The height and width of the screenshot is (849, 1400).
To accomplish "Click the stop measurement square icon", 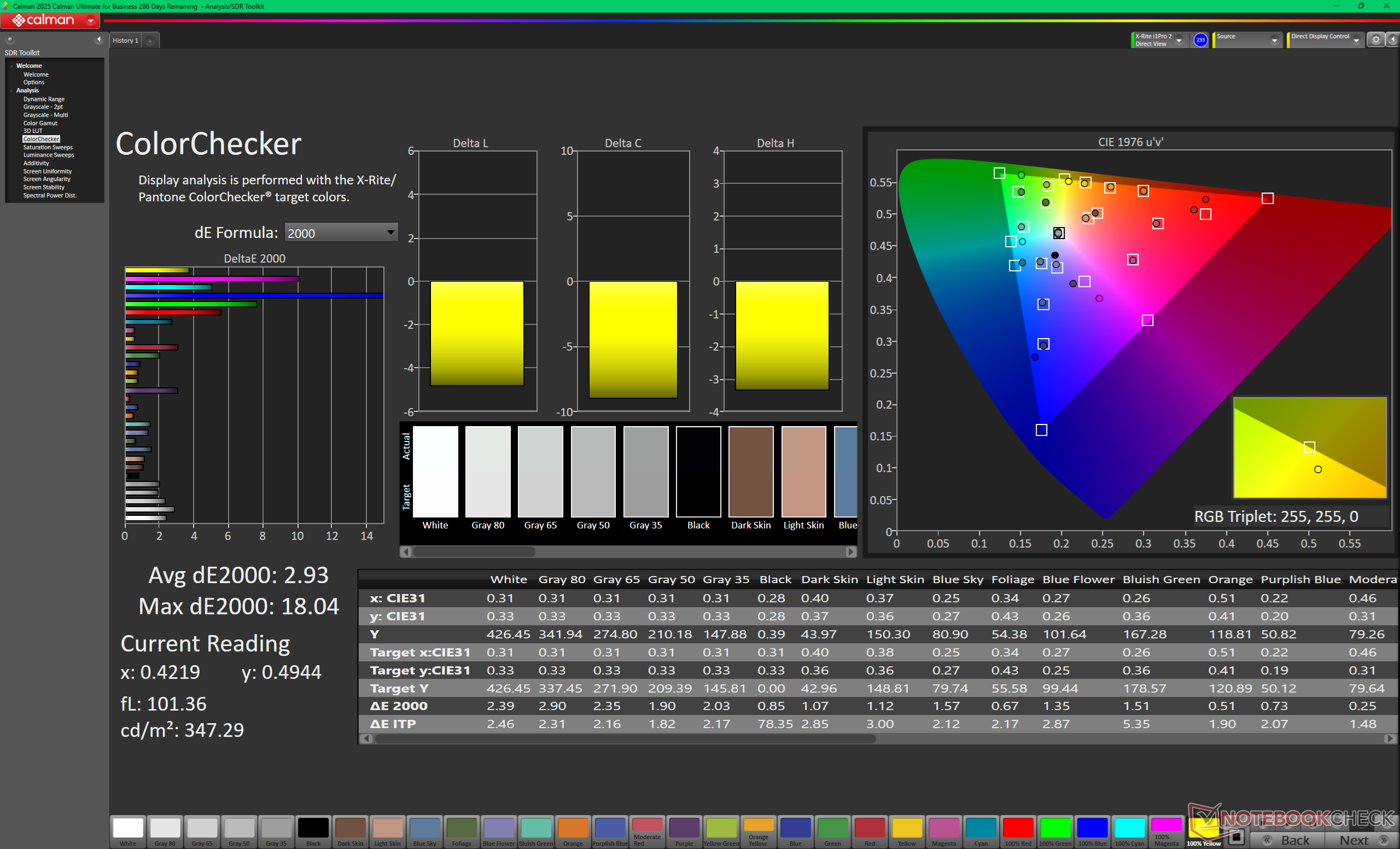I will [1236, 838].
